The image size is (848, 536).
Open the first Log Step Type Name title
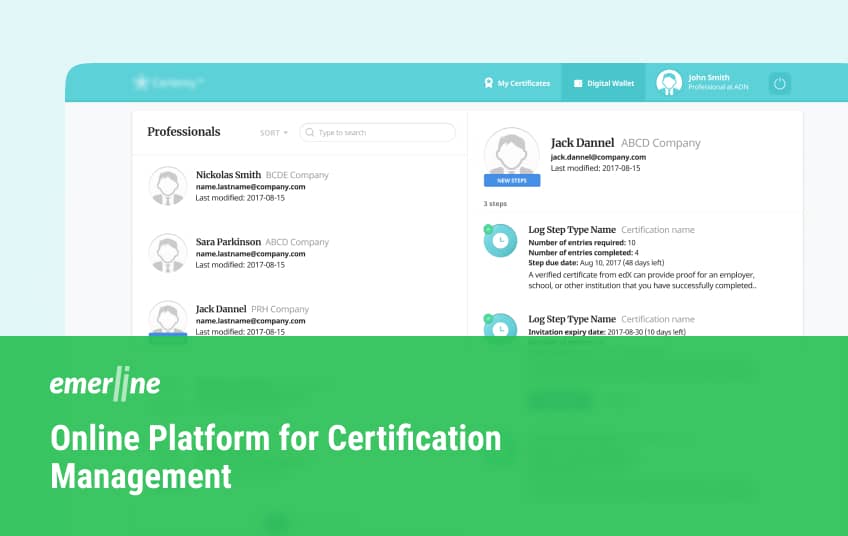click(x=572, y=230)
